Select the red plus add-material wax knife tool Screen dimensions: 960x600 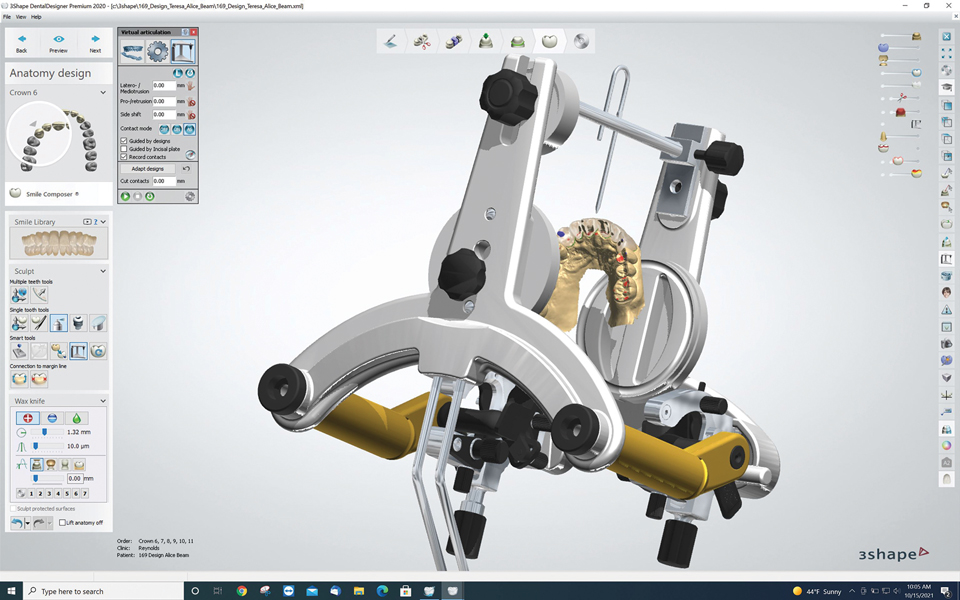(x=28, y=417)
